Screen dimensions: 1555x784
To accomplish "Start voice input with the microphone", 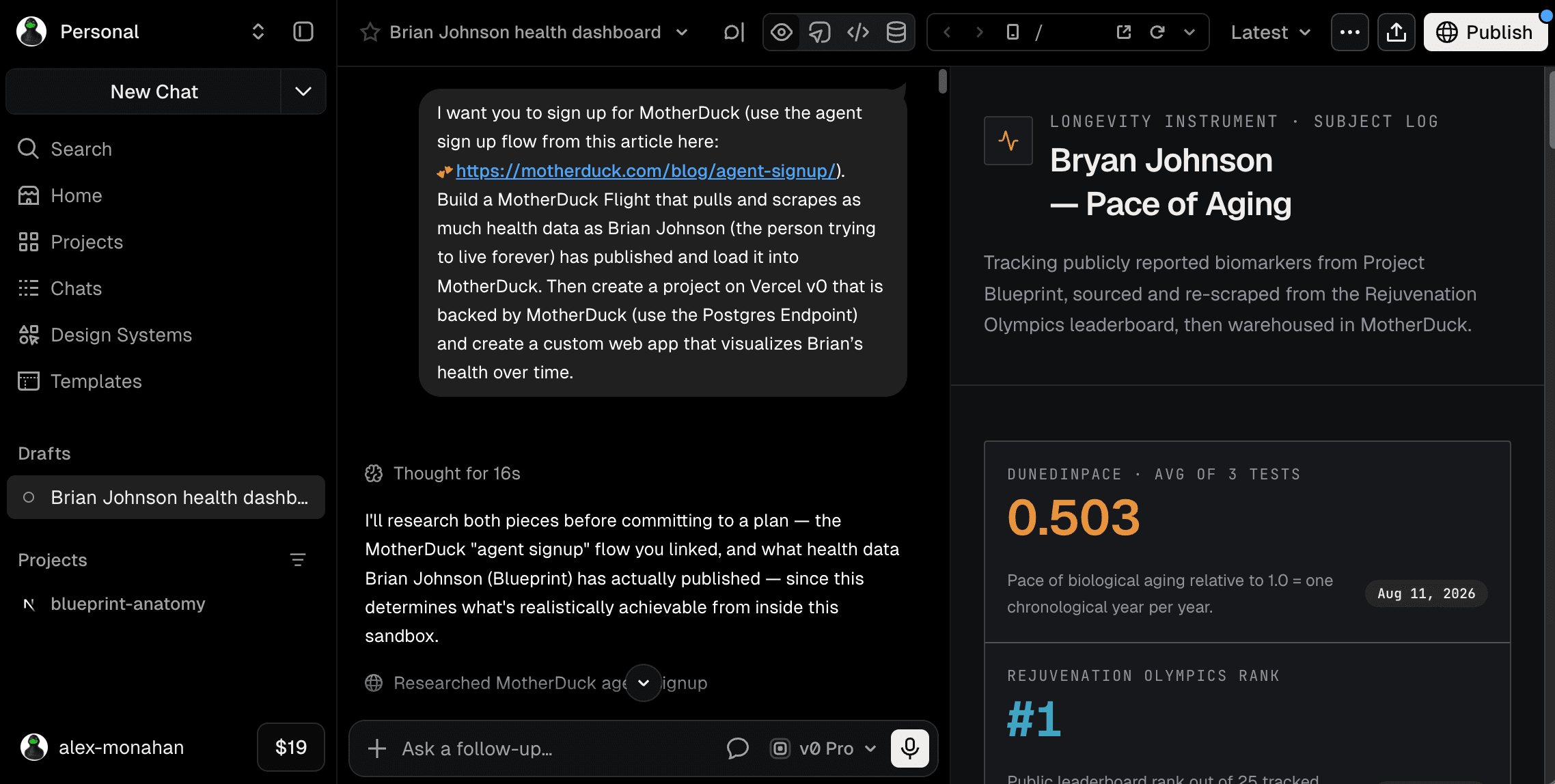I will [x=910, y=748].
